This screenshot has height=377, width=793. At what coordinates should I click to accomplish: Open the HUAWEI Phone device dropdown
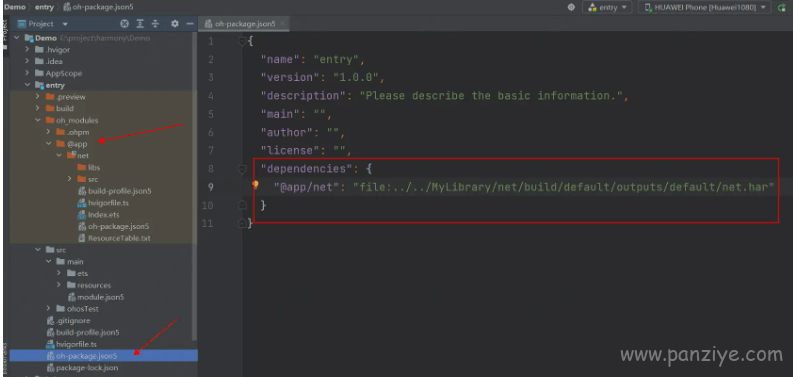(704, 7)
